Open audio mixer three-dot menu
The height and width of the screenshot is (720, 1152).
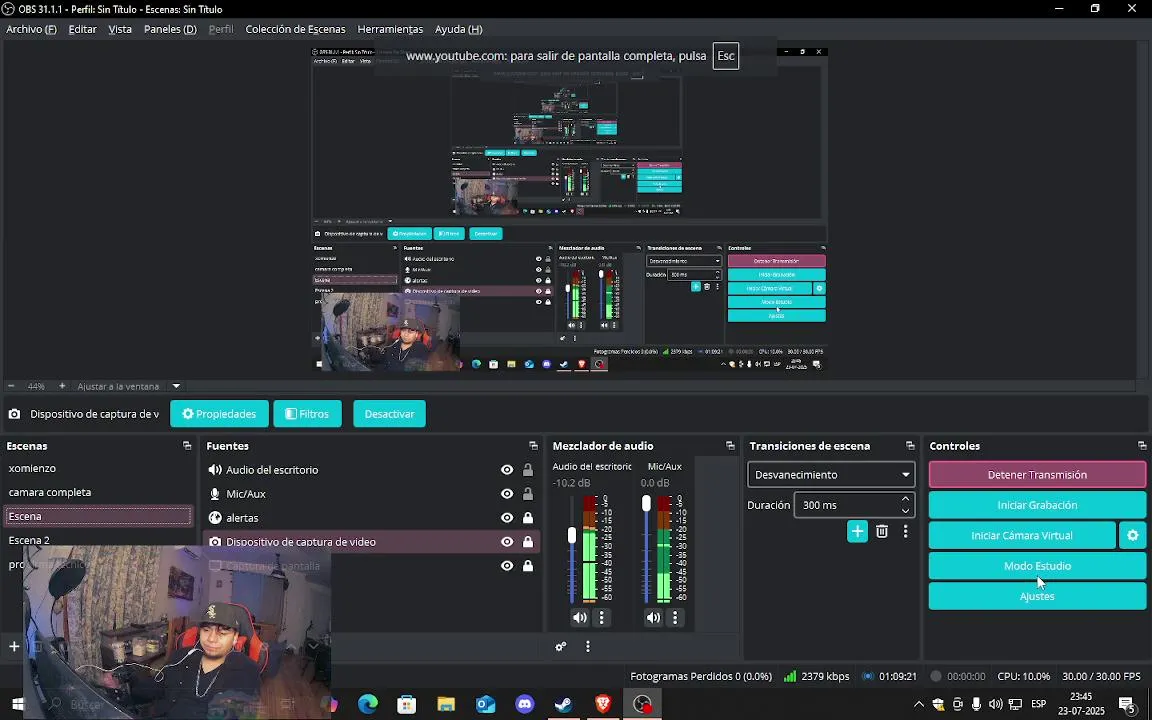click(588, 647)
